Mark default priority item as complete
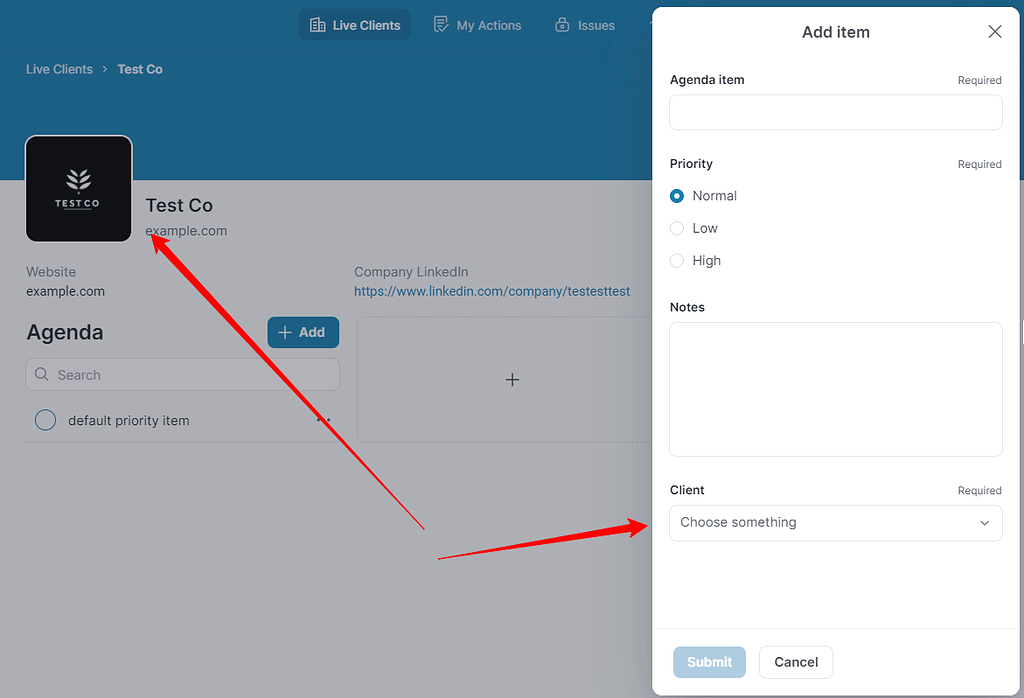Image resolution: width=1024 pixels, height=698 pixels. point(45,420)
